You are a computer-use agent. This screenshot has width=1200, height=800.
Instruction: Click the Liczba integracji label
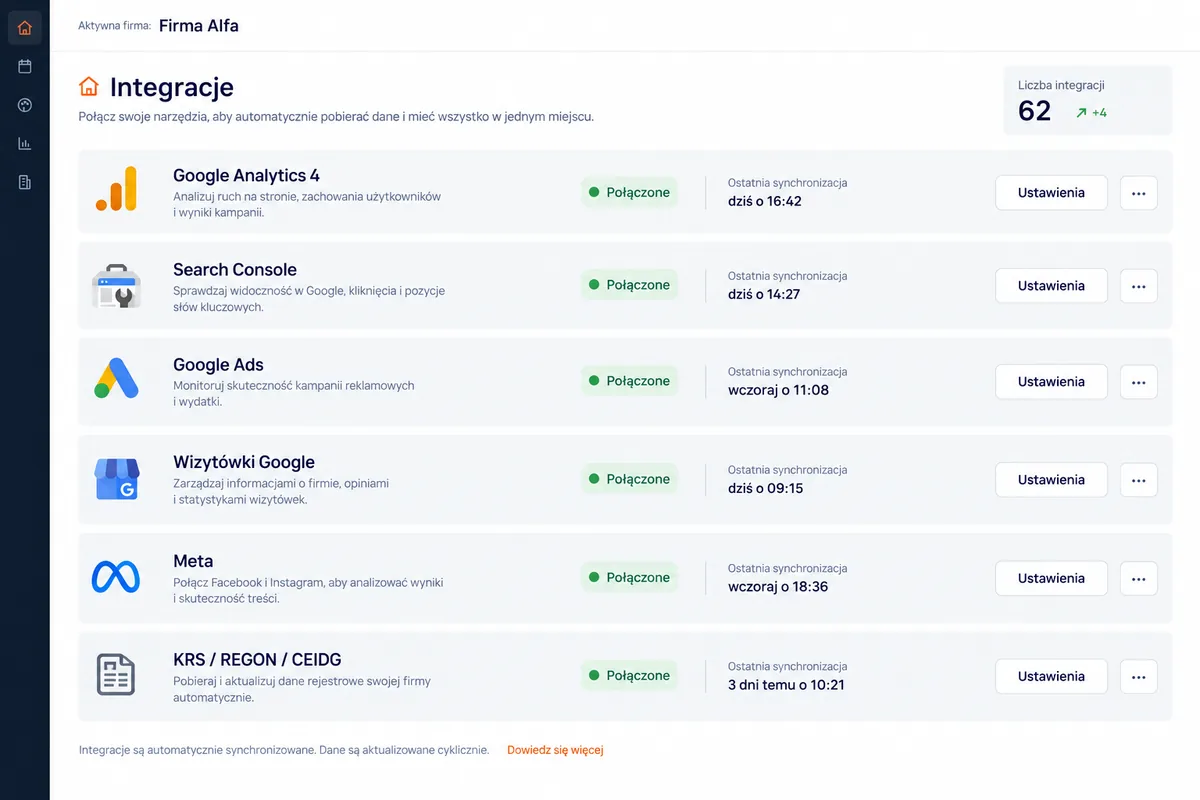1061,85
